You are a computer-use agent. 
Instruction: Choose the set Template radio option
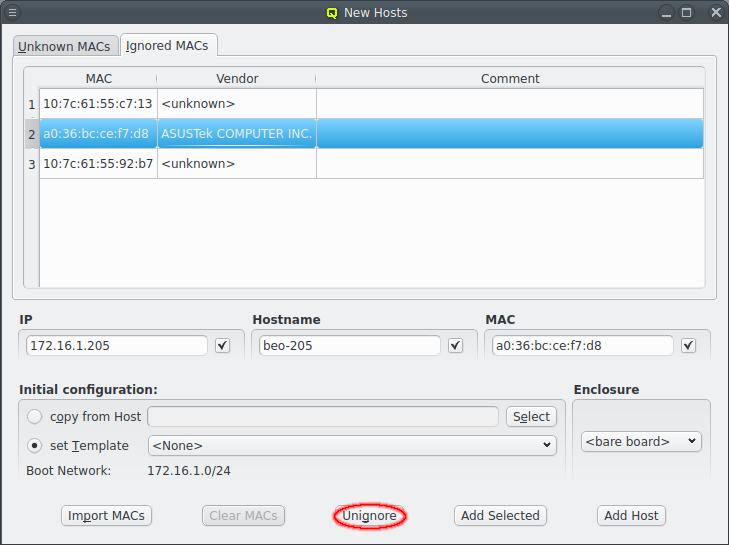pos(36,446)
